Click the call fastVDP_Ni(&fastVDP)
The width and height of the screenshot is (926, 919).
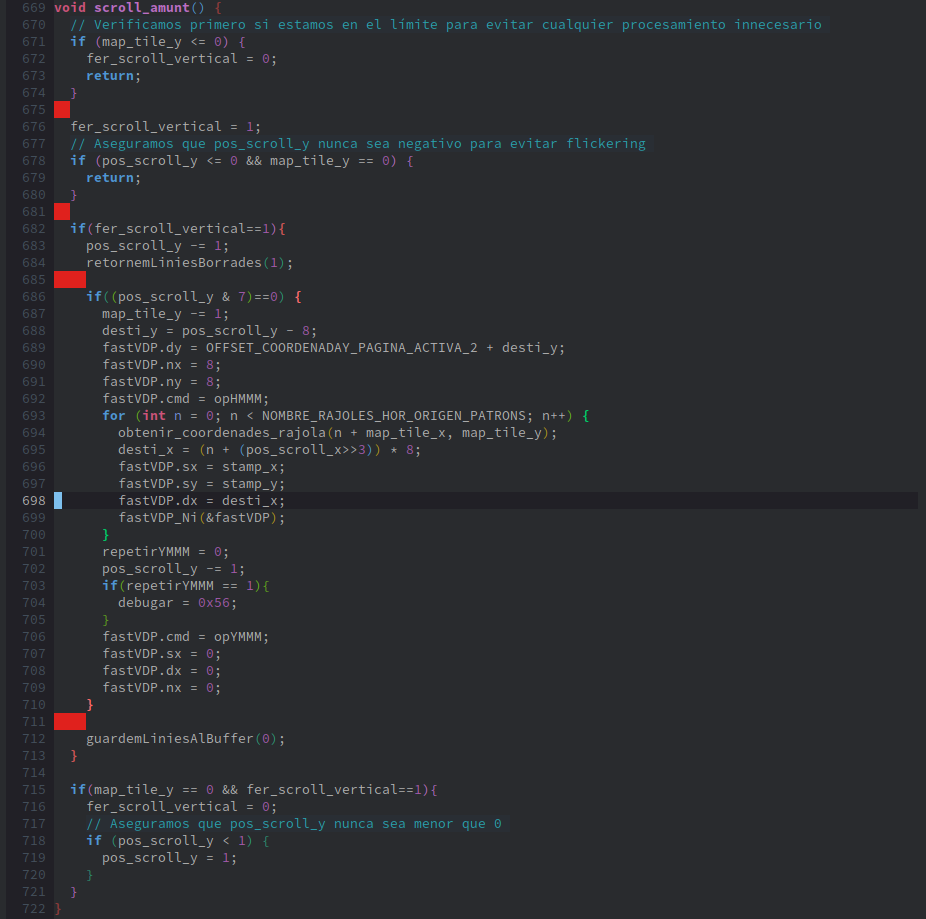[x=201, y=518]
